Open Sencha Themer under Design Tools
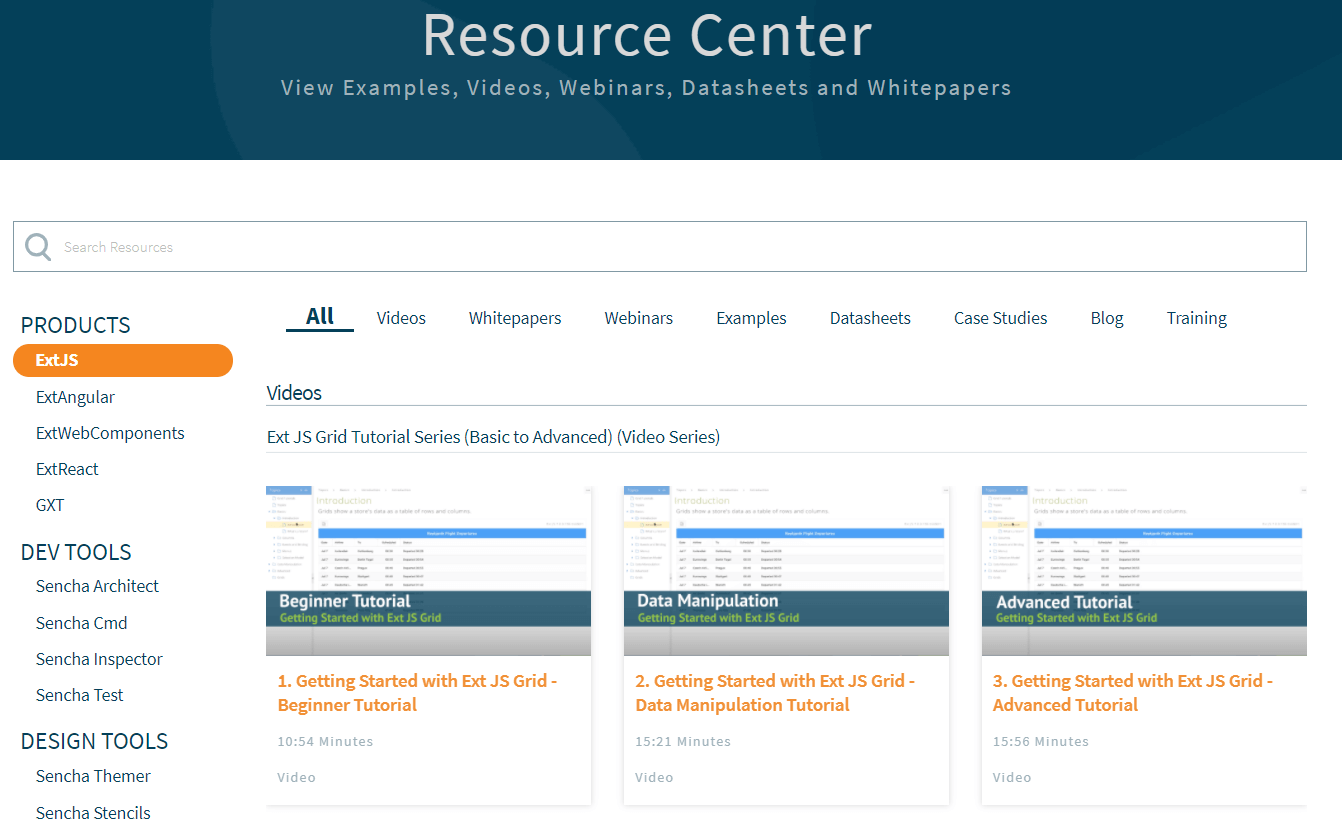The image size is (1342, 826). click(93, 776)
